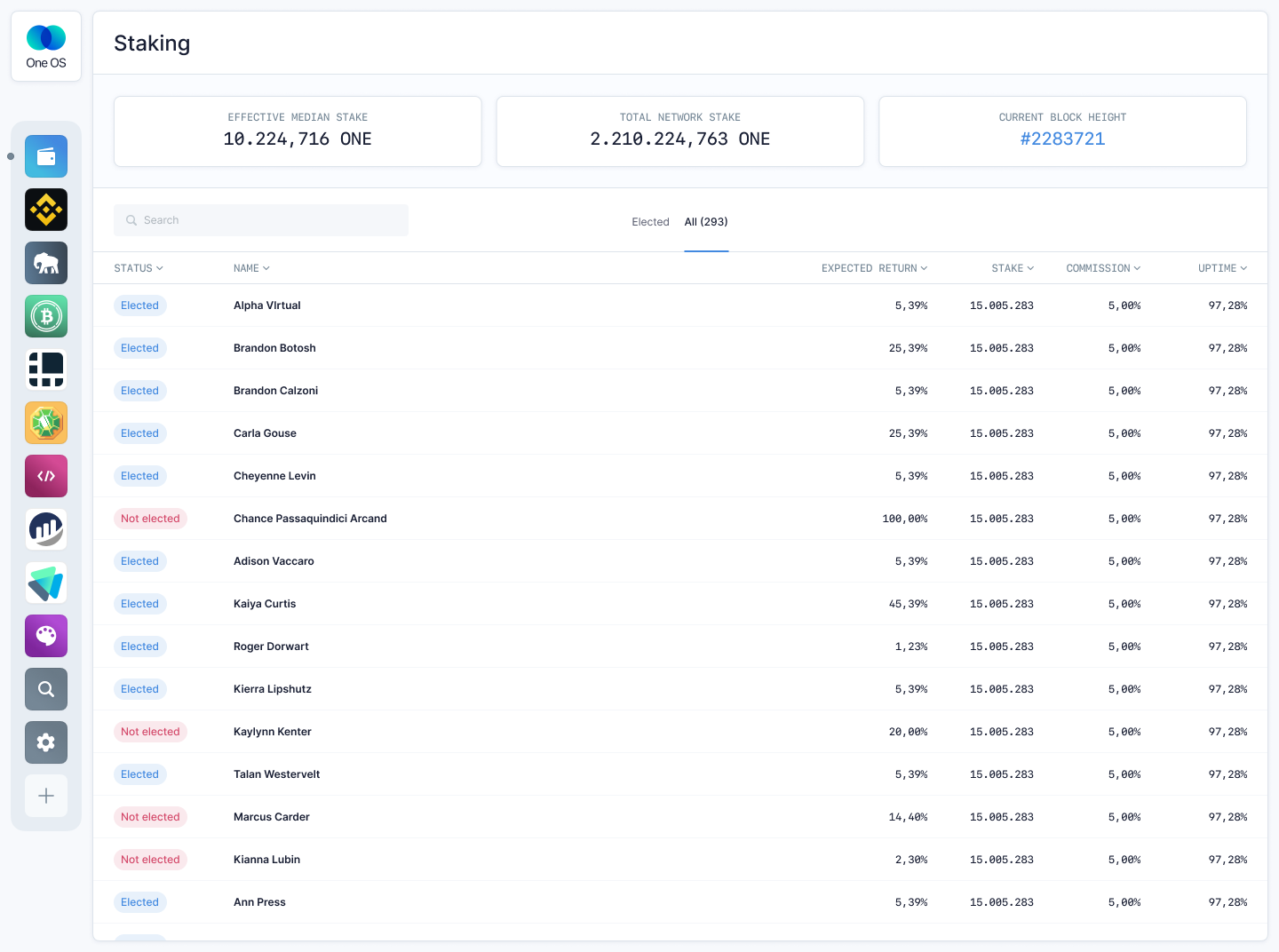Click 97,28% uptime in Alpha Virtual row
1279x952 pixels.
pos(1227,305)
